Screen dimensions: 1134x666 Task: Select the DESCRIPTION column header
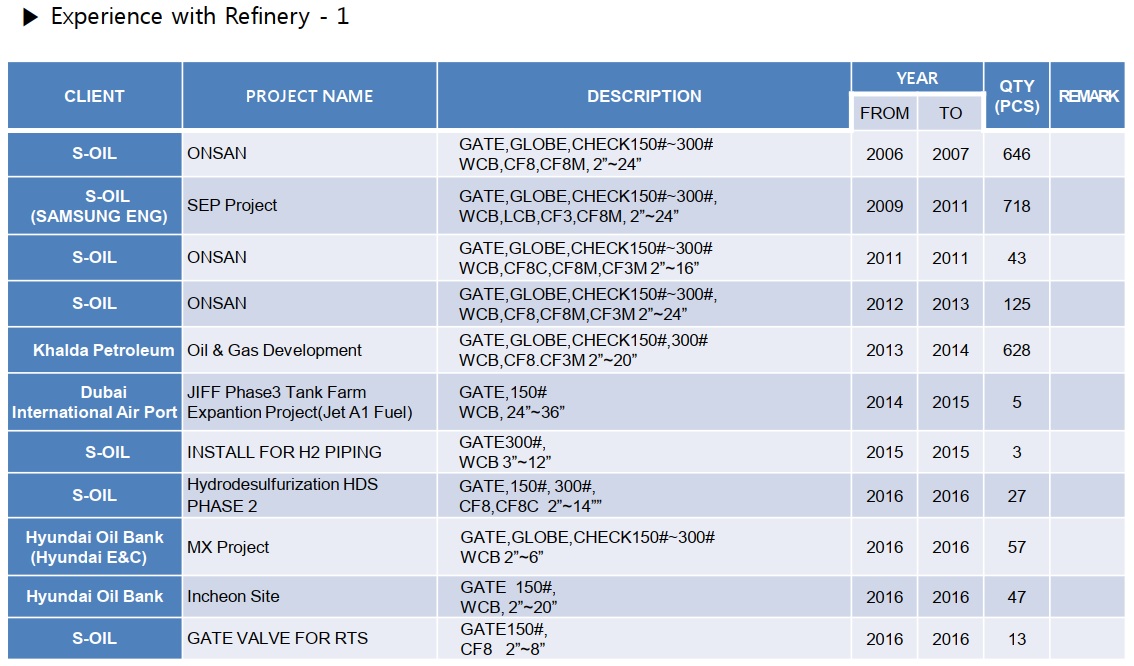(x=644, y=96)
